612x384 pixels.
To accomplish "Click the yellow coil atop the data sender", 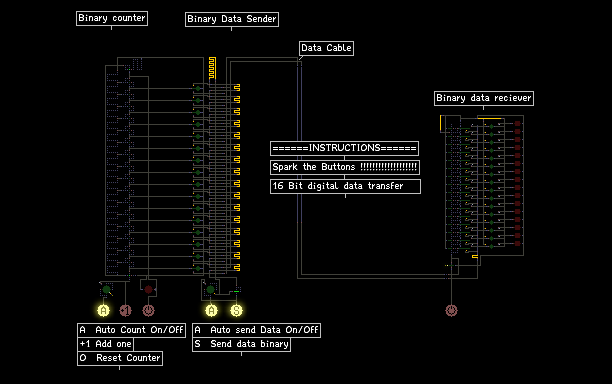I will click(212, 68).
